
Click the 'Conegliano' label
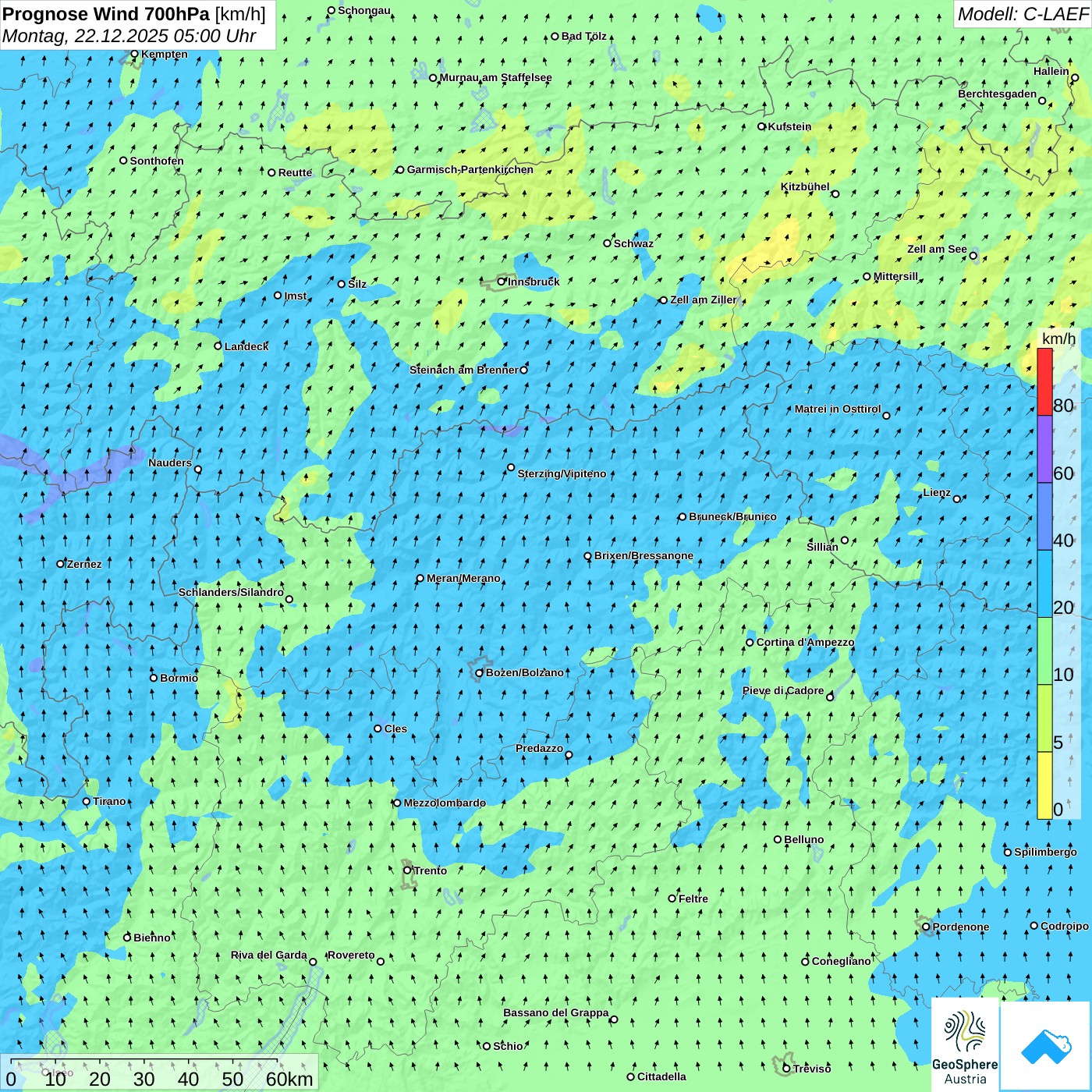pos(841,961)
